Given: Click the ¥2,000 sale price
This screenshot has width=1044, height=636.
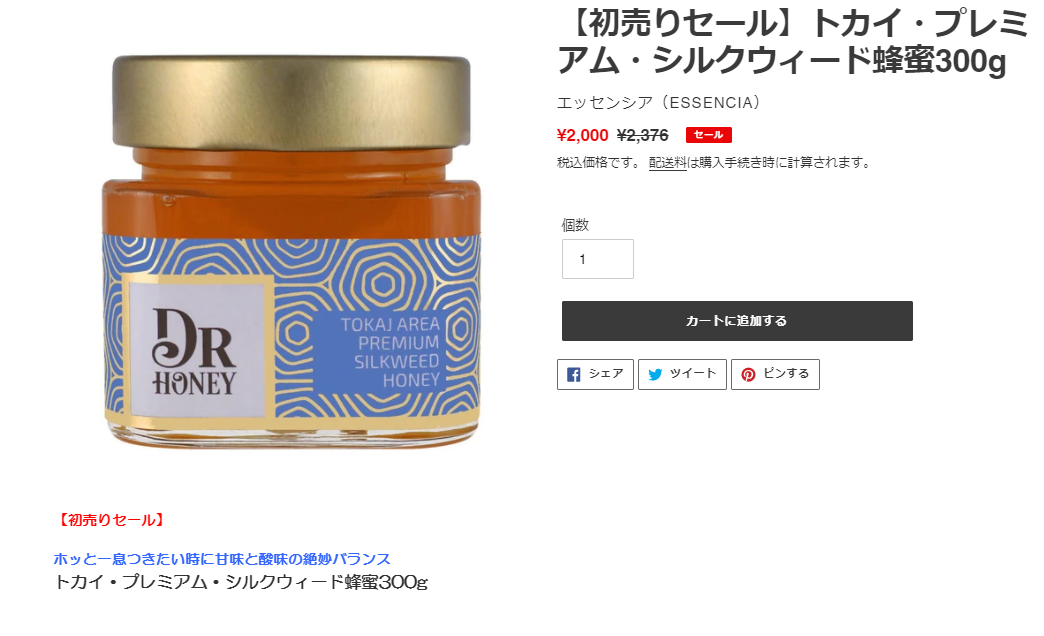Looking at the screenshot, I should click(x=583, y=135).
